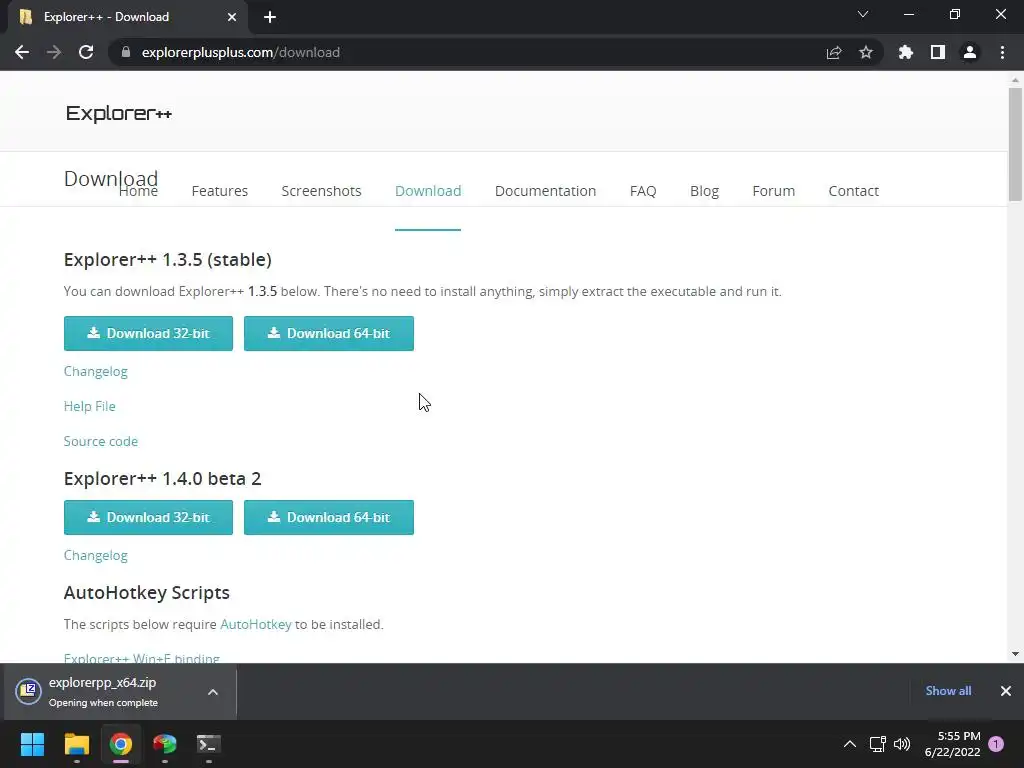Open the tab search dropdown arrow

863,14
